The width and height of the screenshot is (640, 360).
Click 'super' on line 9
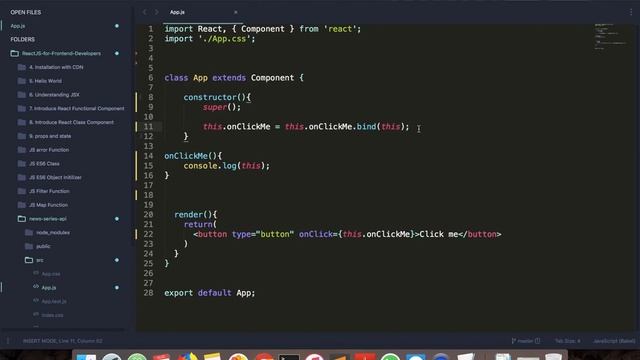pos(215,107)
